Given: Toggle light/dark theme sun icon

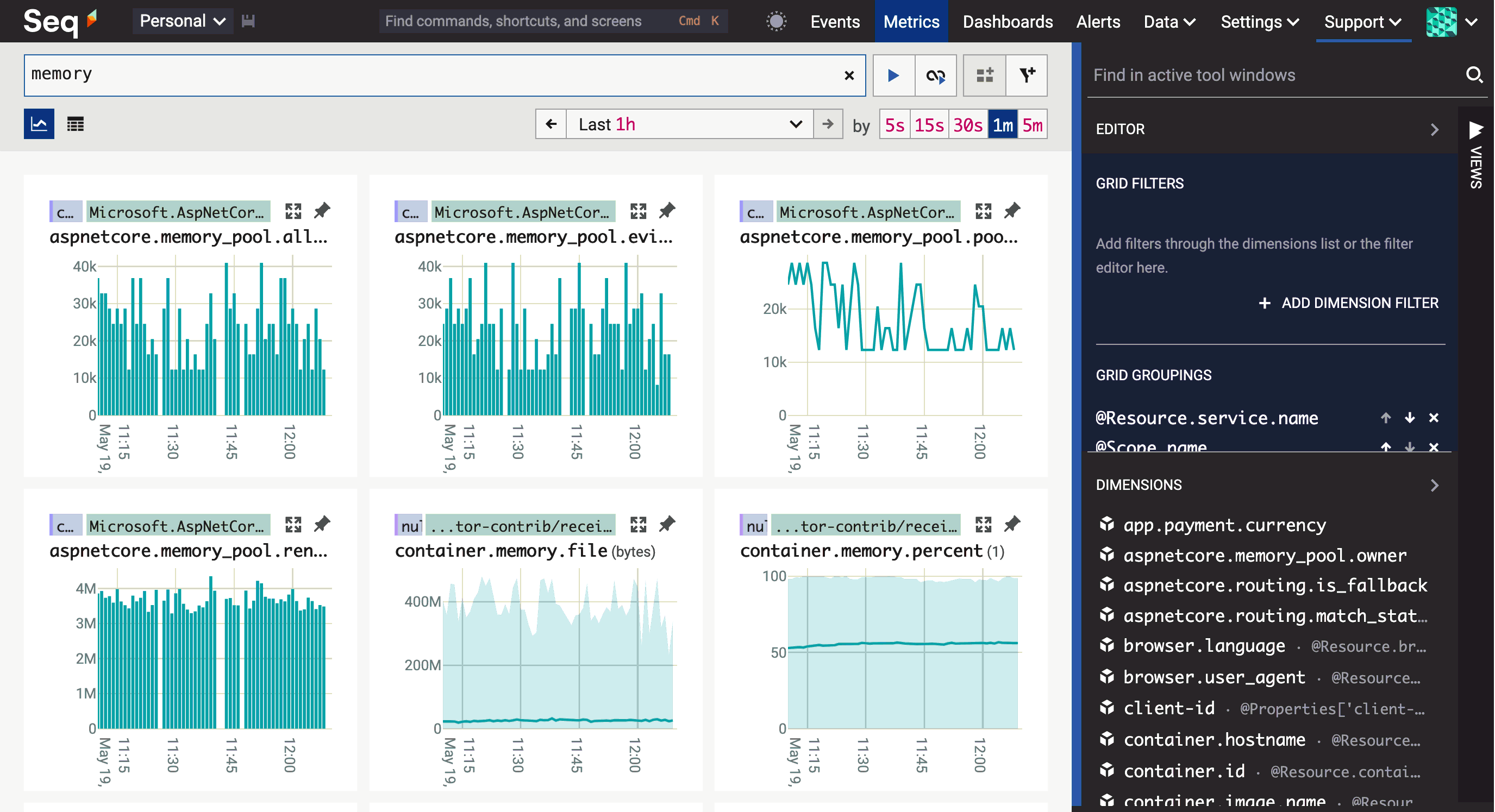Looking at the screenshot, I should click(x=777, y=22).
